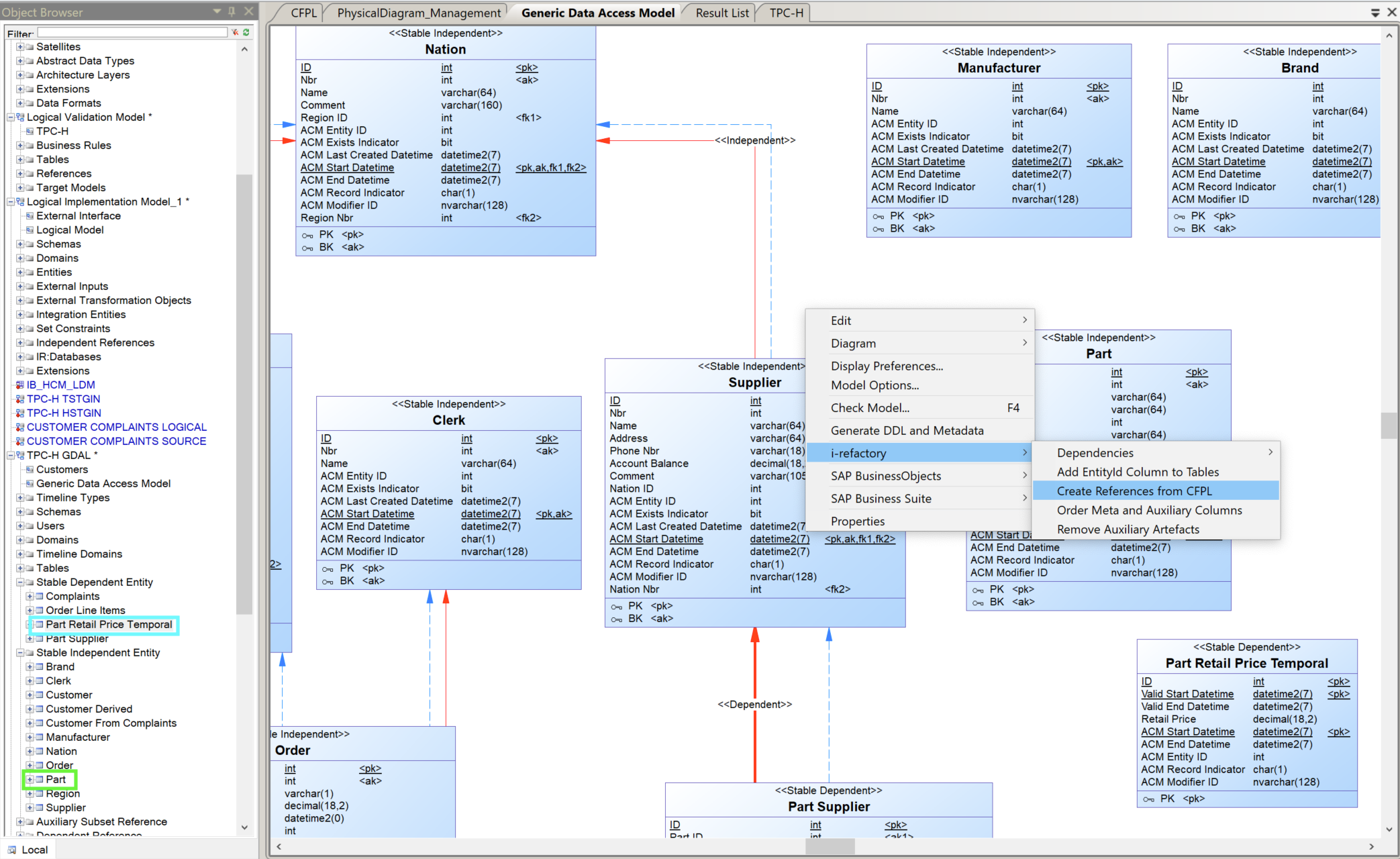
Task: Click the Logical Model diagram icon
Action: 30,230
